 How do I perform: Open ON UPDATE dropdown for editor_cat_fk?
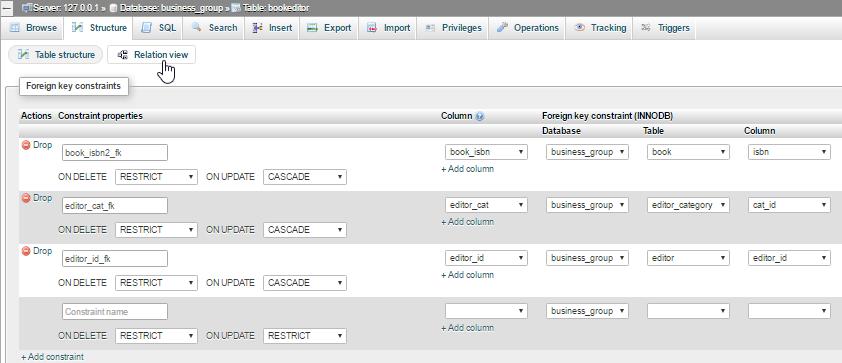304,230
